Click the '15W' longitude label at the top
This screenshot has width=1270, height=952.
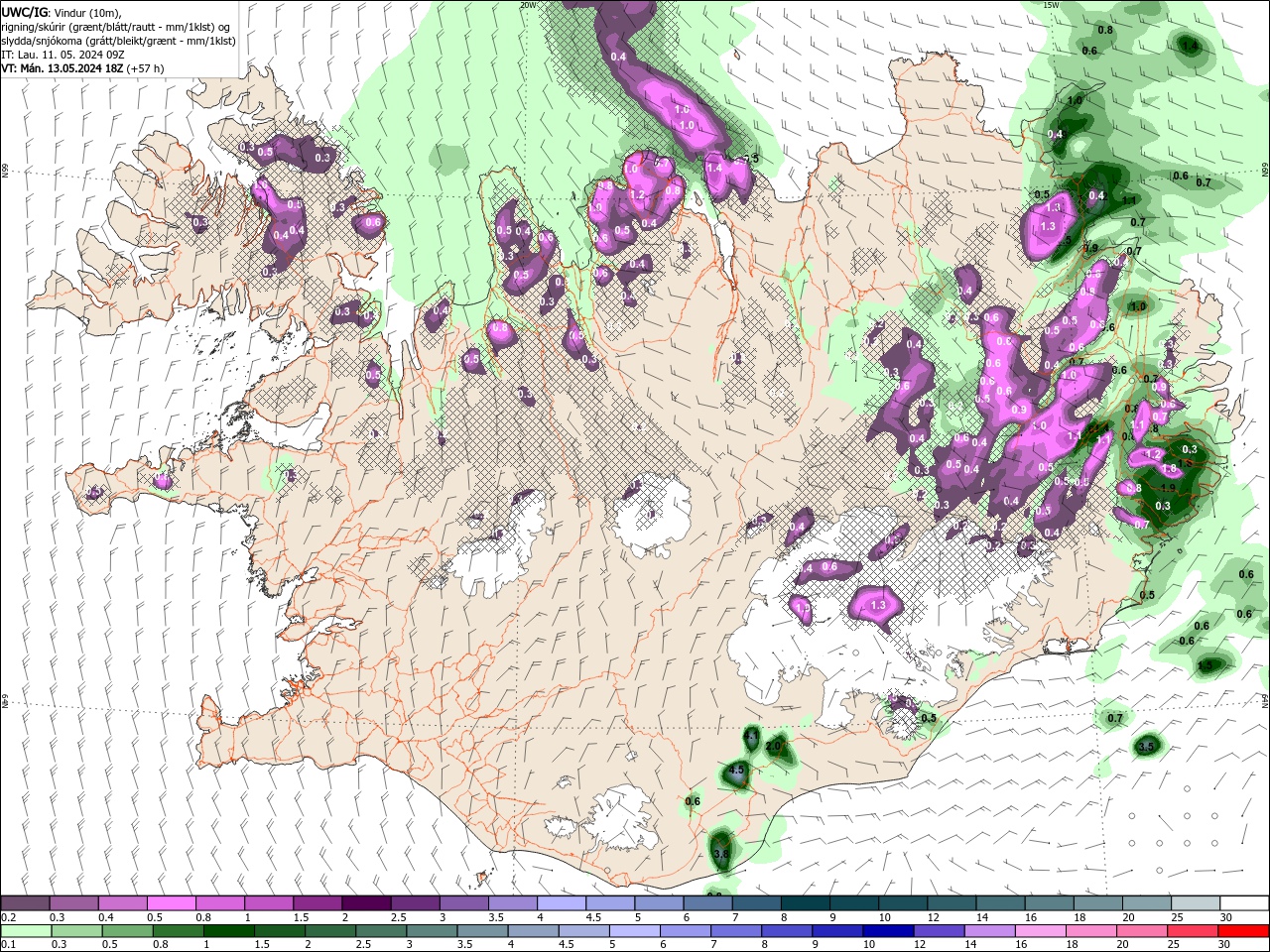click(x=1051, y=5)
